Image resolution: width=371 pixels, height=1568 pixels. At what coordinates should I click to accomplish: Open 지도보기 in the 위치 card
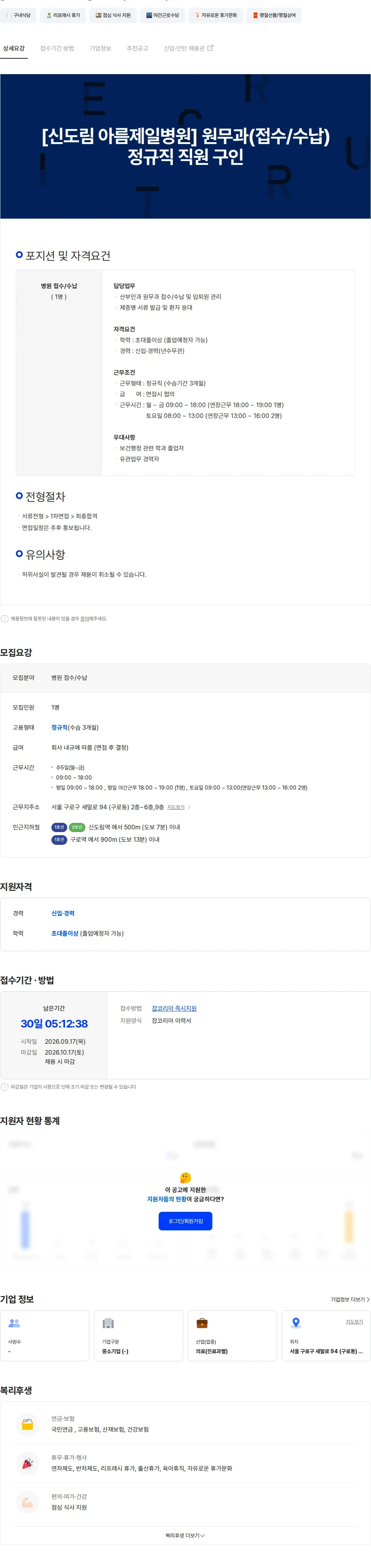click(x=354, y=1322)
